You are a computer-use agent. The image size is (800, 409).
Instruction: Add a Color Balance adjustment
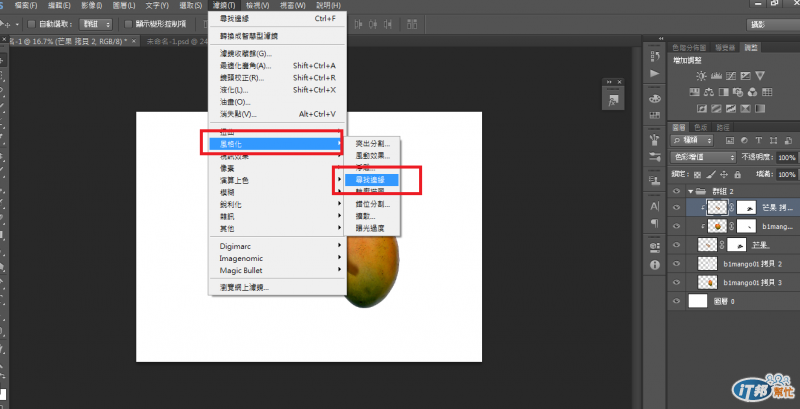pos(709,92)
